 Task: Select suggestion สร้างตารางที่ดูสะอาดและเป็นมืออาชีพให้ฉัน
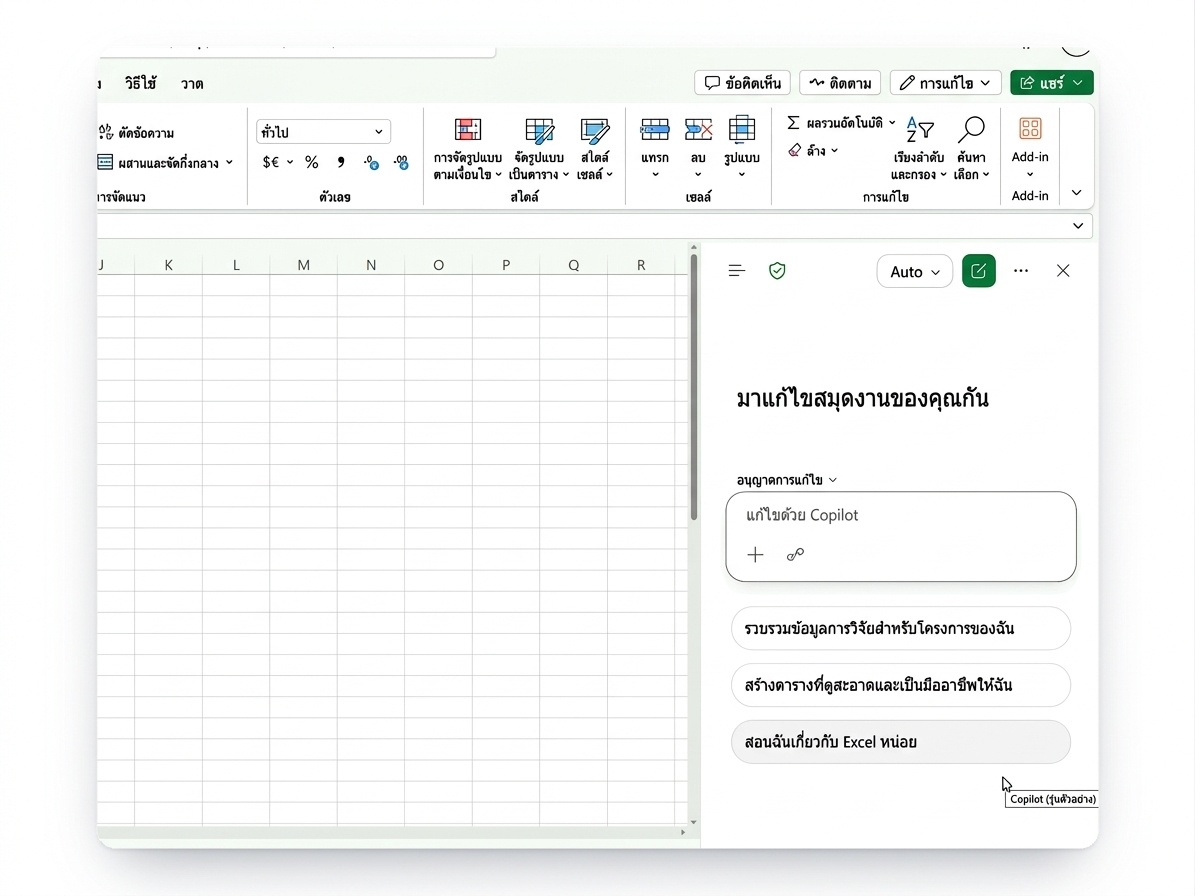coord(901,685)
